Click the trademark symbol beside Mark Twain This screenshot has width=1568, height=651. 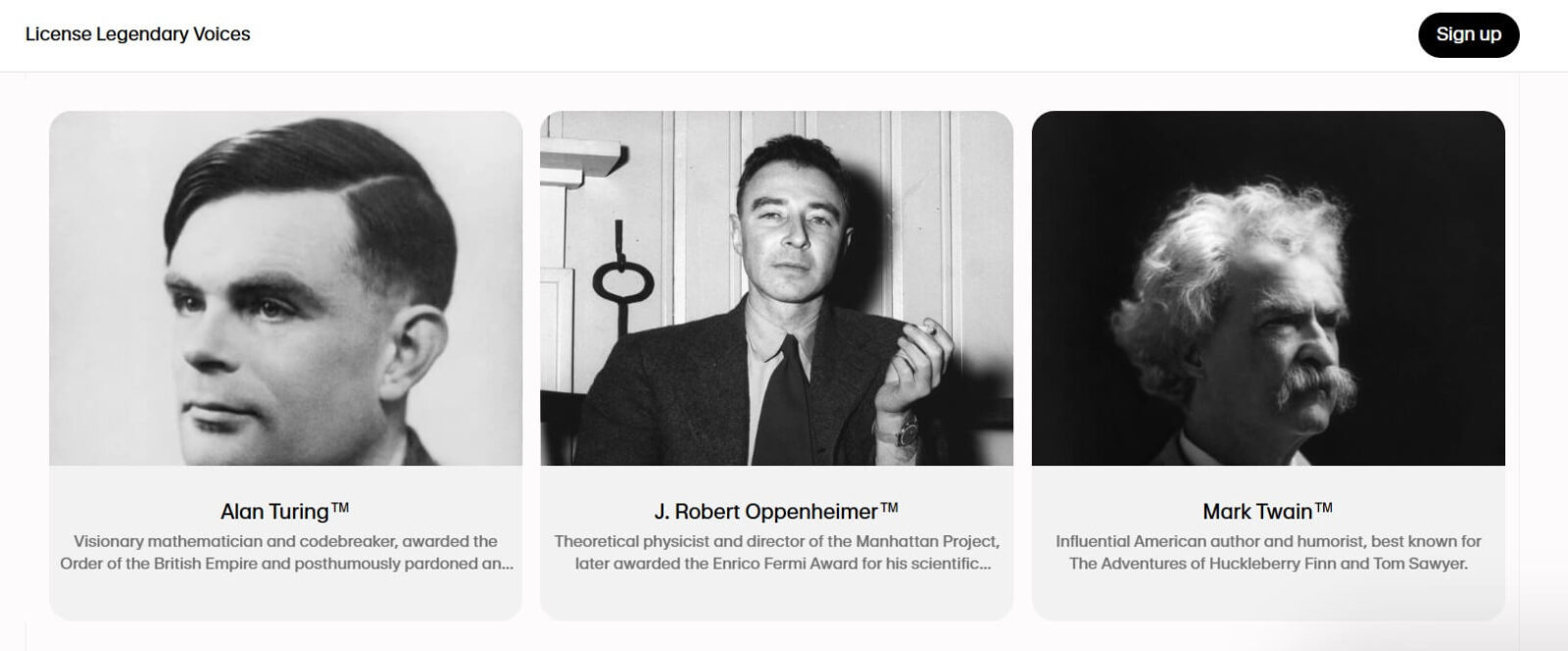click(1323, 508)
